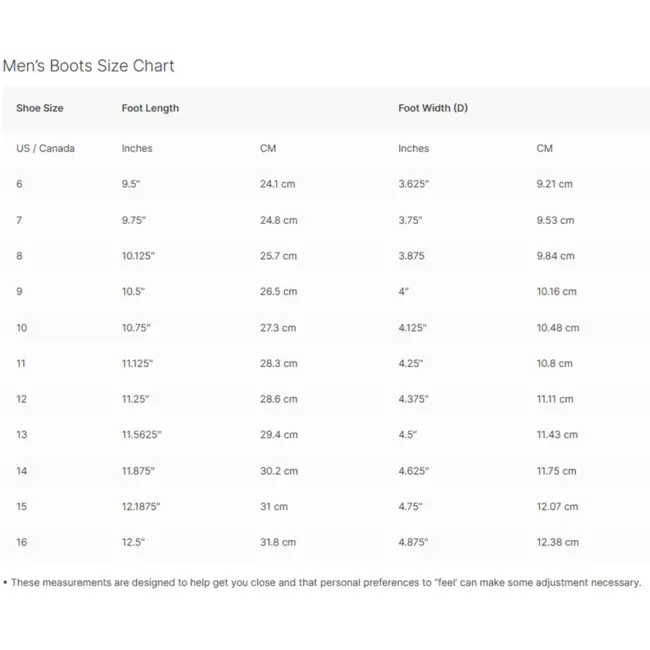Select the 4.25" foot width value

[x=410, y=364]
